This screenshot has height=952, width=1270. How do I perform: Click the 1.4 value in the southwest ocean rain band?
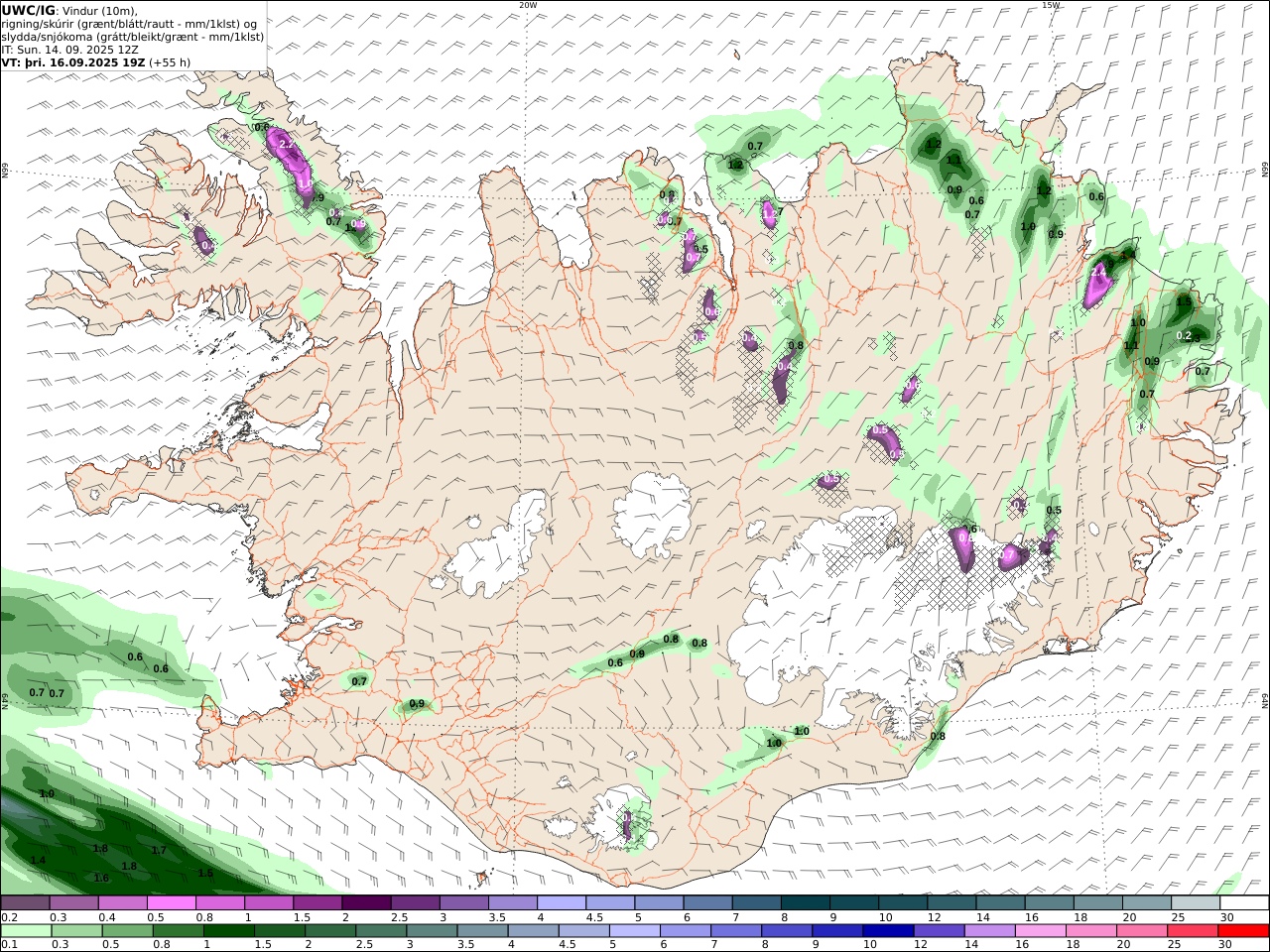click(38, 860)
